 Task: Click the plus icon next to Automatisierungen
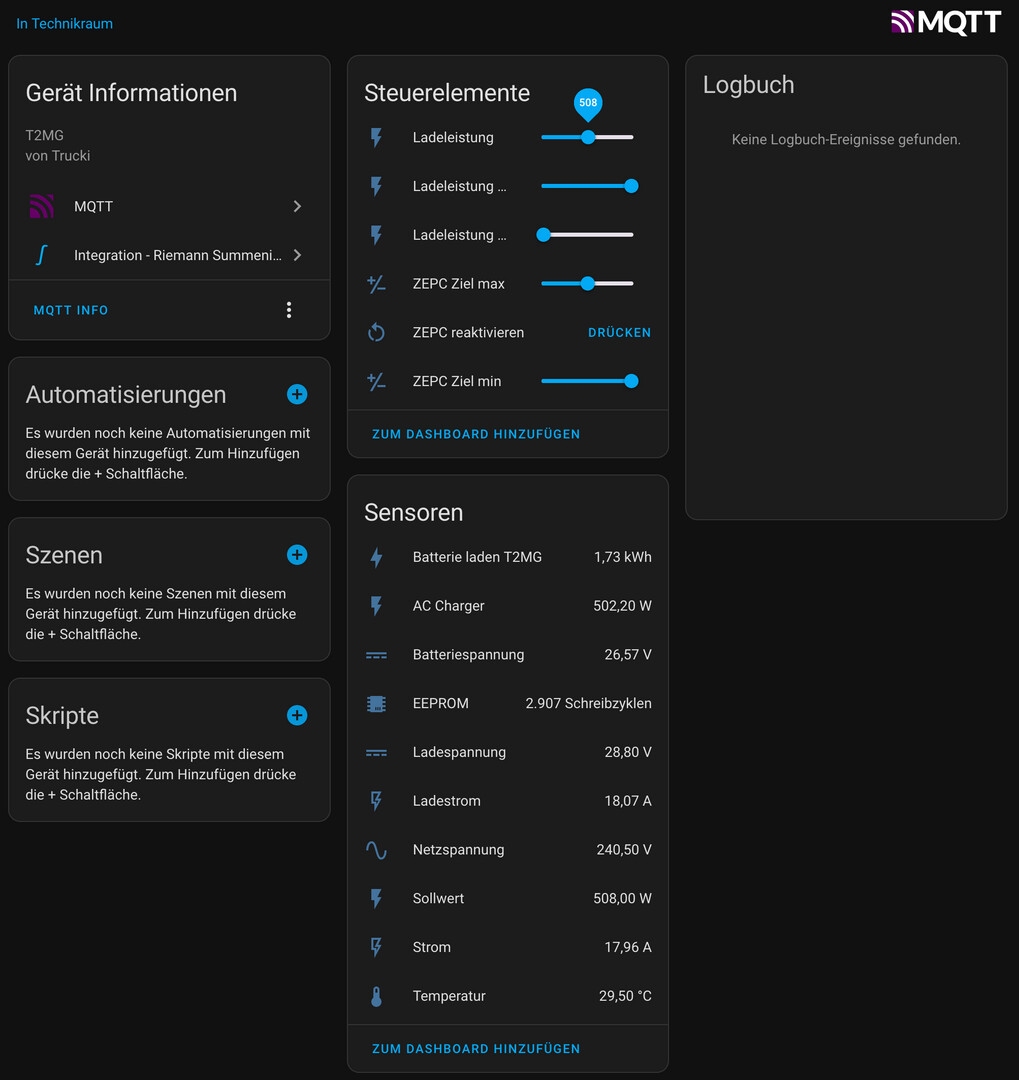(297, 394)
